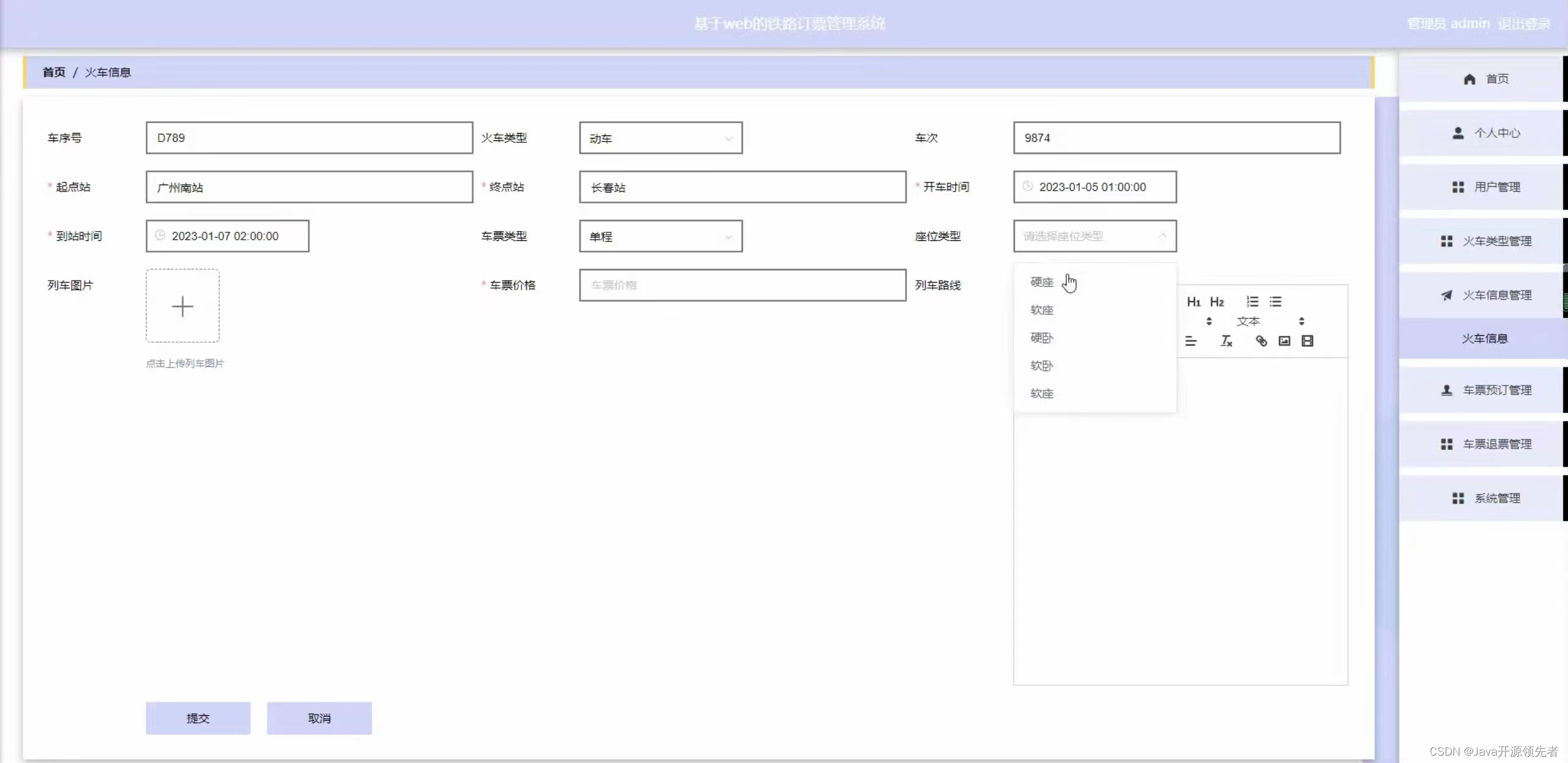
Task: Expand the 车票类型 dropdown showing 单程
Action: click(660, 236)
